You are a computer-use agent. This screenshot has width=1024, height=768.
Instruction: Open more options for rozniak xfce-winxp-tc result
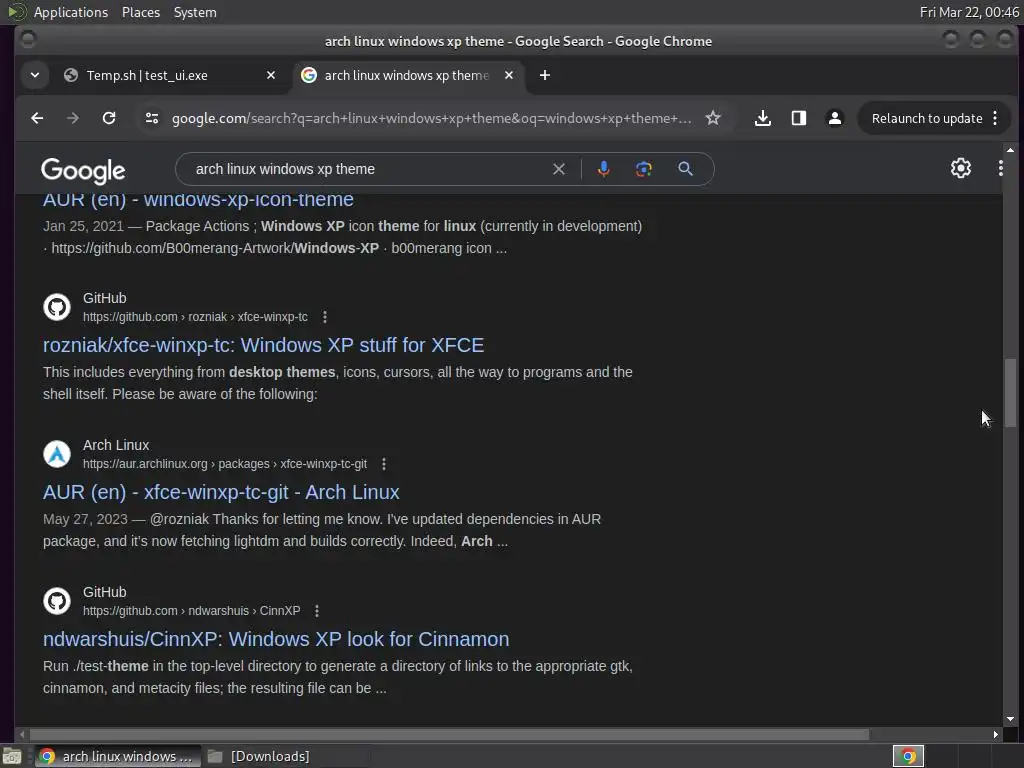point(325,317)
